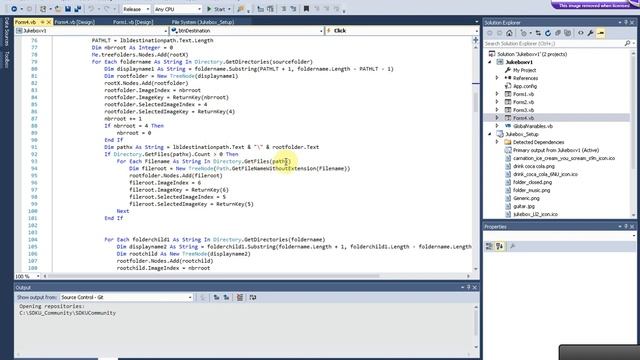The width and height of the screenshot is (640, 360).
Task: Expand the Form1.vb node
Action: (x=497, y=94)
